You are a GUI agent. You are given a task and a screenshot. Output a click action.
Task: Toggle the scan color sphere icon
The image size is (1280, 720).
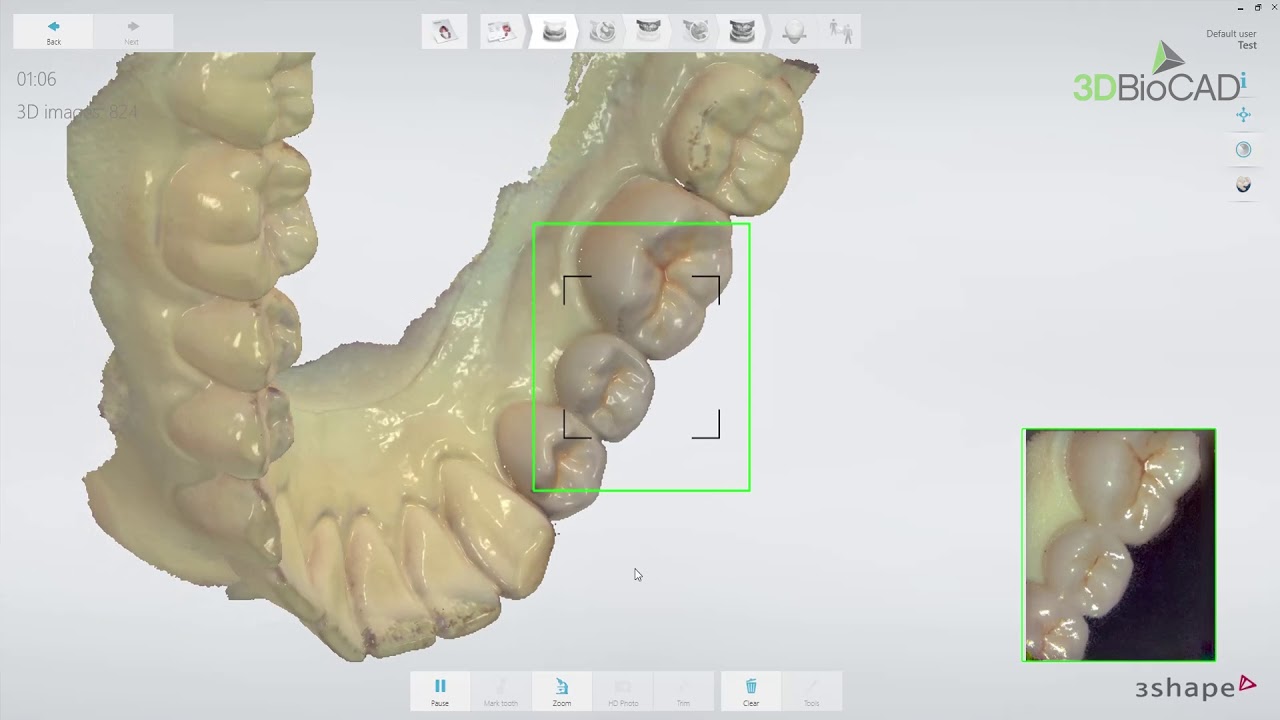pos(1243,150)
